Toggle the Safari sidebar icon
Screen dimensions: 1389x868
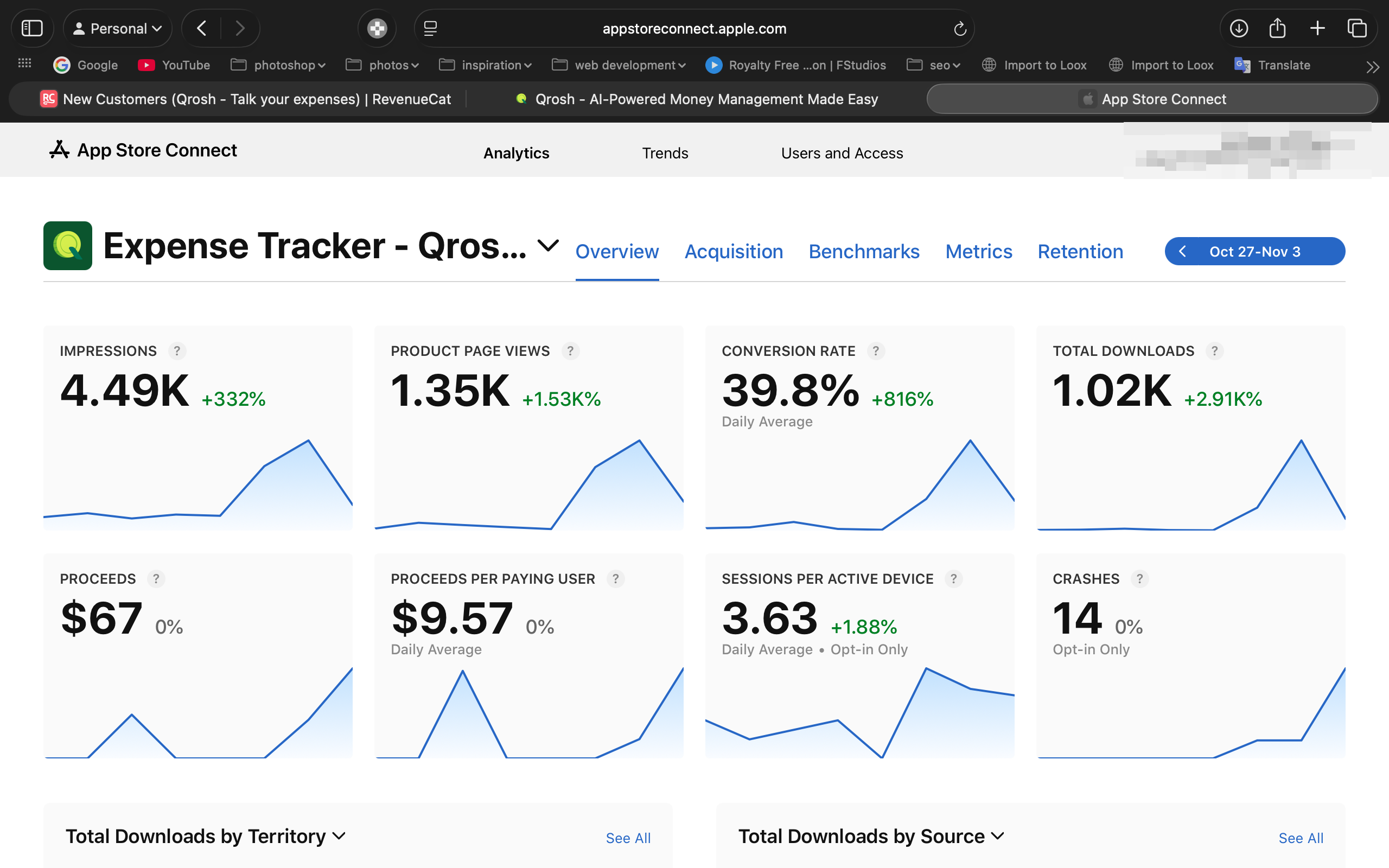pos(32,28)
